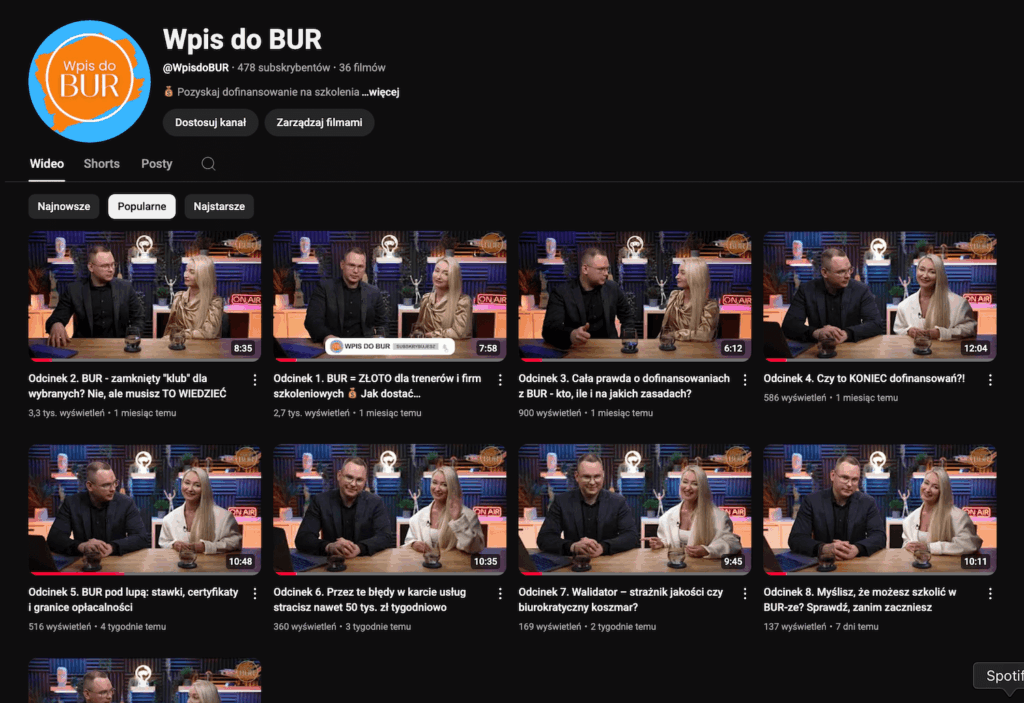The image size is (1024, 703).
Task: Click '900 wyświetleń' under Odcinek 3
Action: pos(549,413)
